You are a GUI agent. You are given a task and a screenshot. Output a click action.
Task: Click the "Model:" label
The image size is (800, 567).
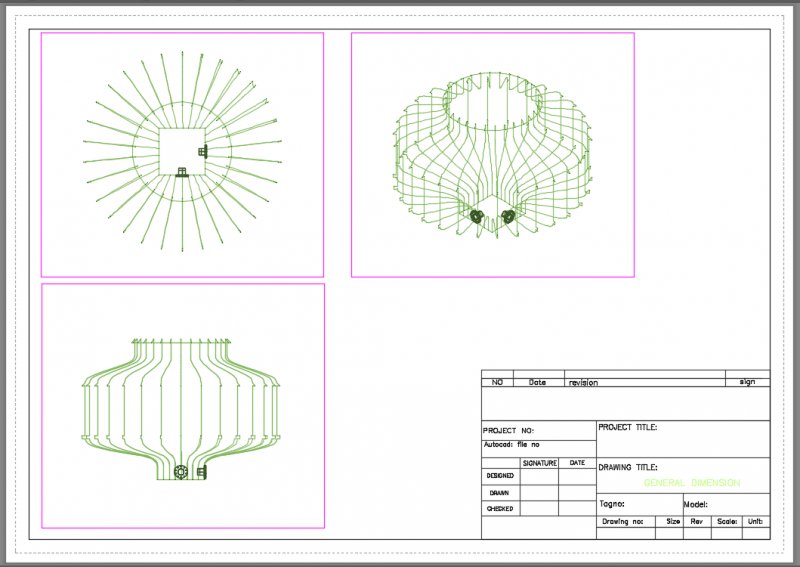[695, 504]
